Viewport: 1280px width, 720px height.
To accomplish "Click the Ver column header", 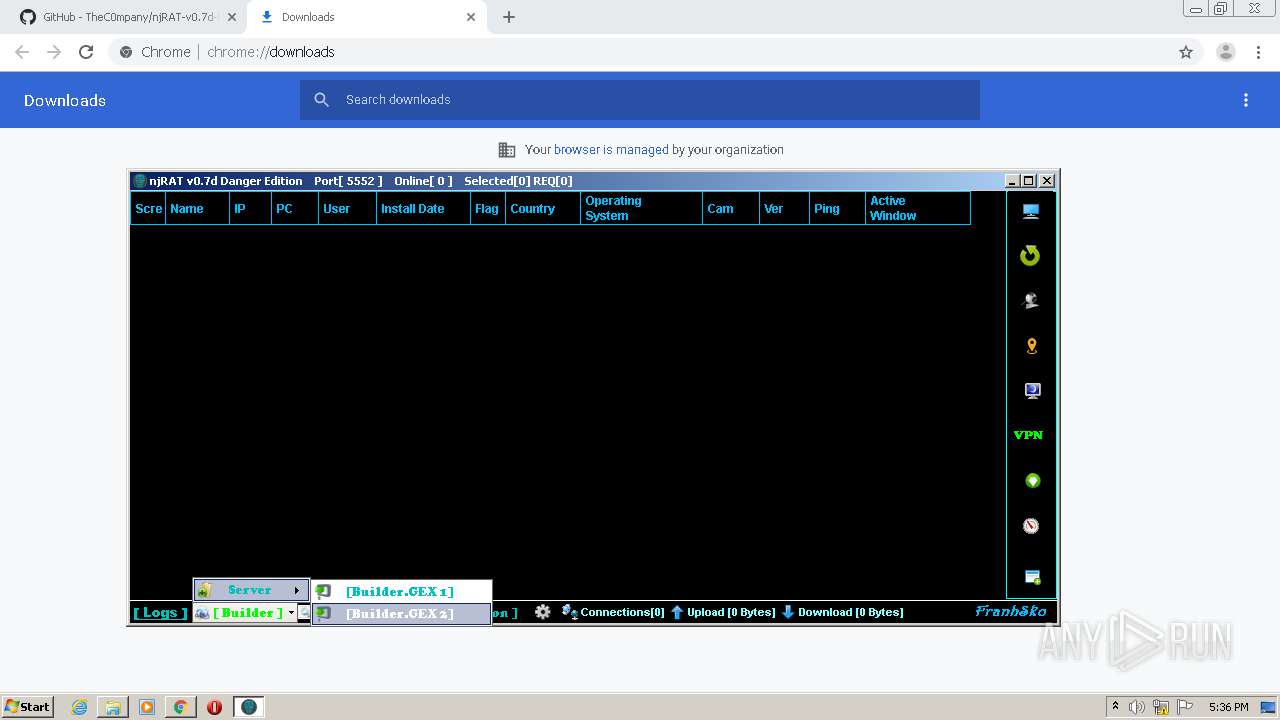I will click(x=784, y=208).
